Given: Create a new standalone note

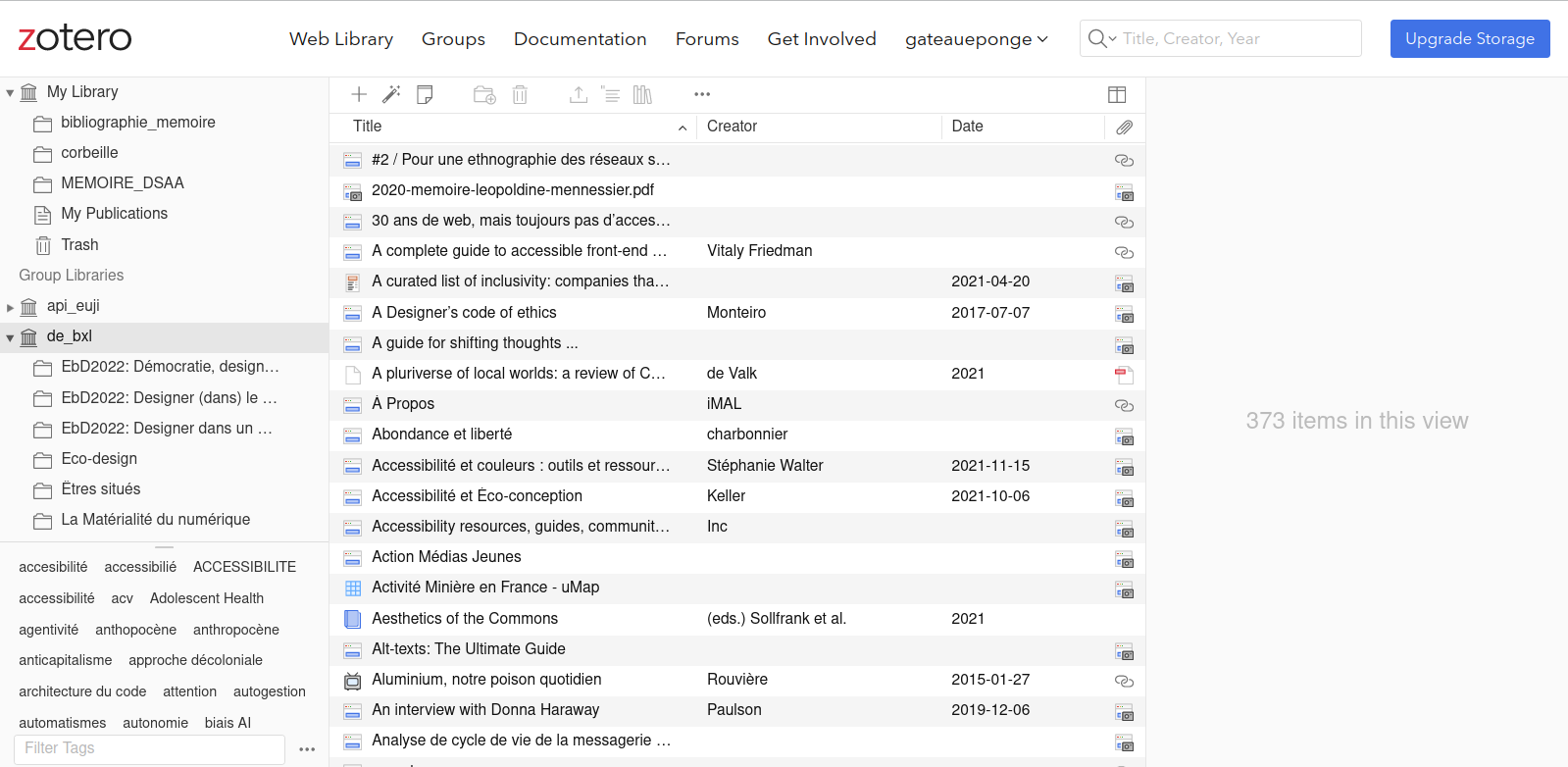Looking at the screenshot, I should click(x=425, y=94).
